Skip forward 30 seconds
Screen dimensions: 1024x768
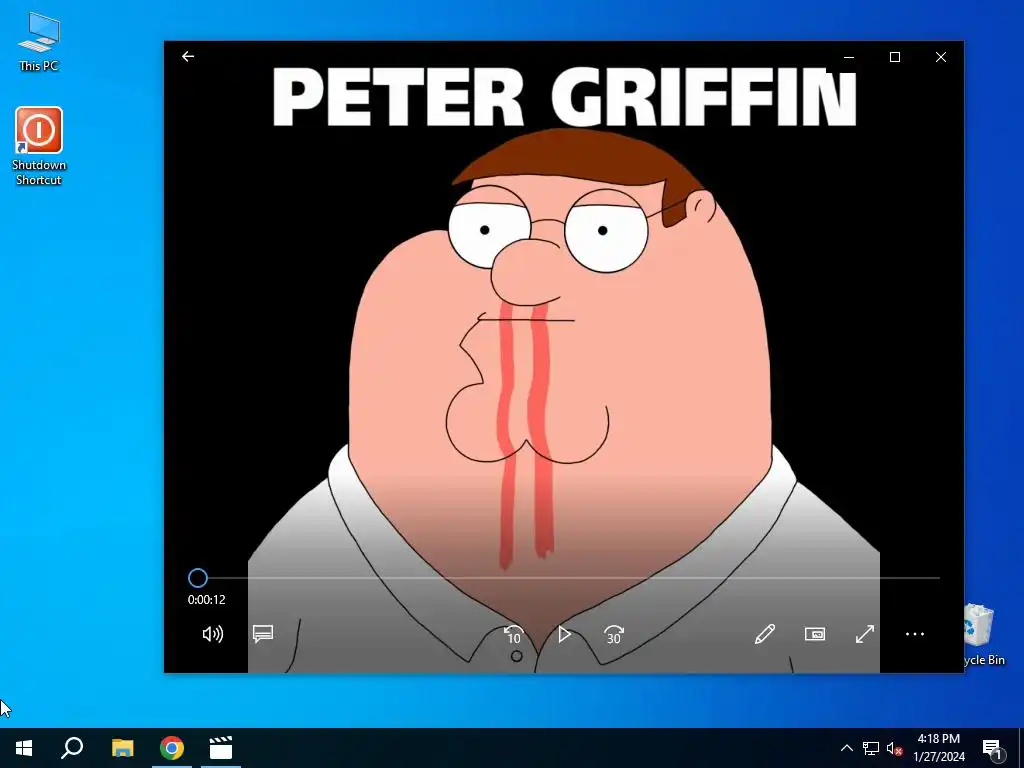coord(614,634)
